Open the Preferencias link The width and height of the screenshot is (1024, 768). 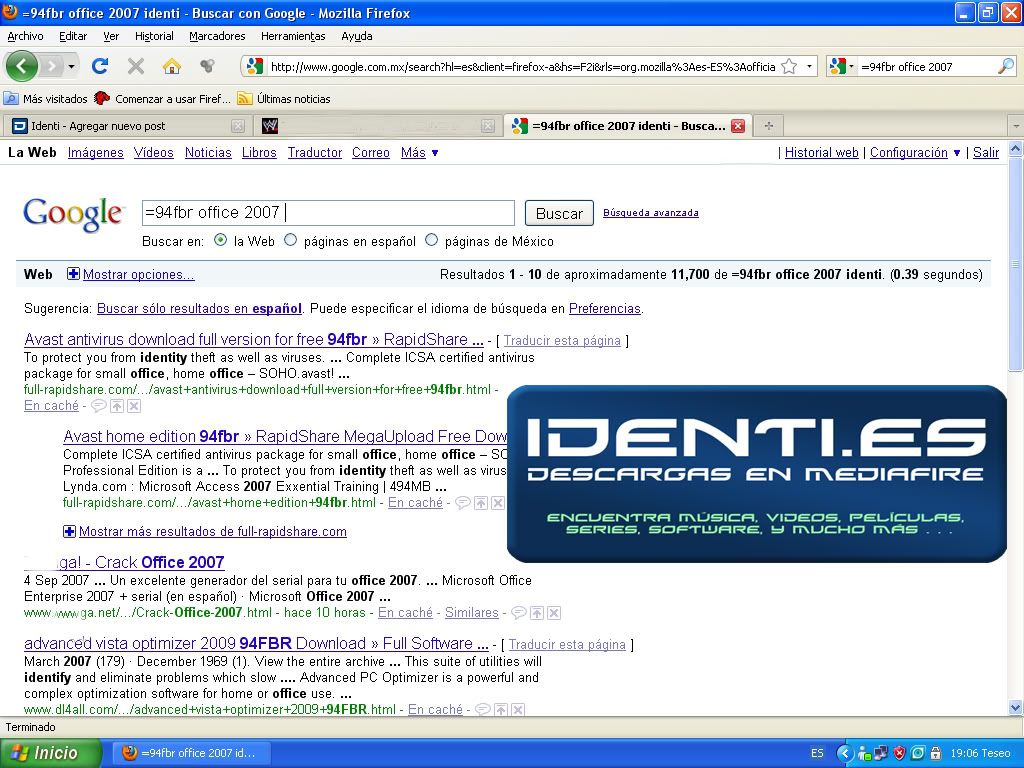605,308
